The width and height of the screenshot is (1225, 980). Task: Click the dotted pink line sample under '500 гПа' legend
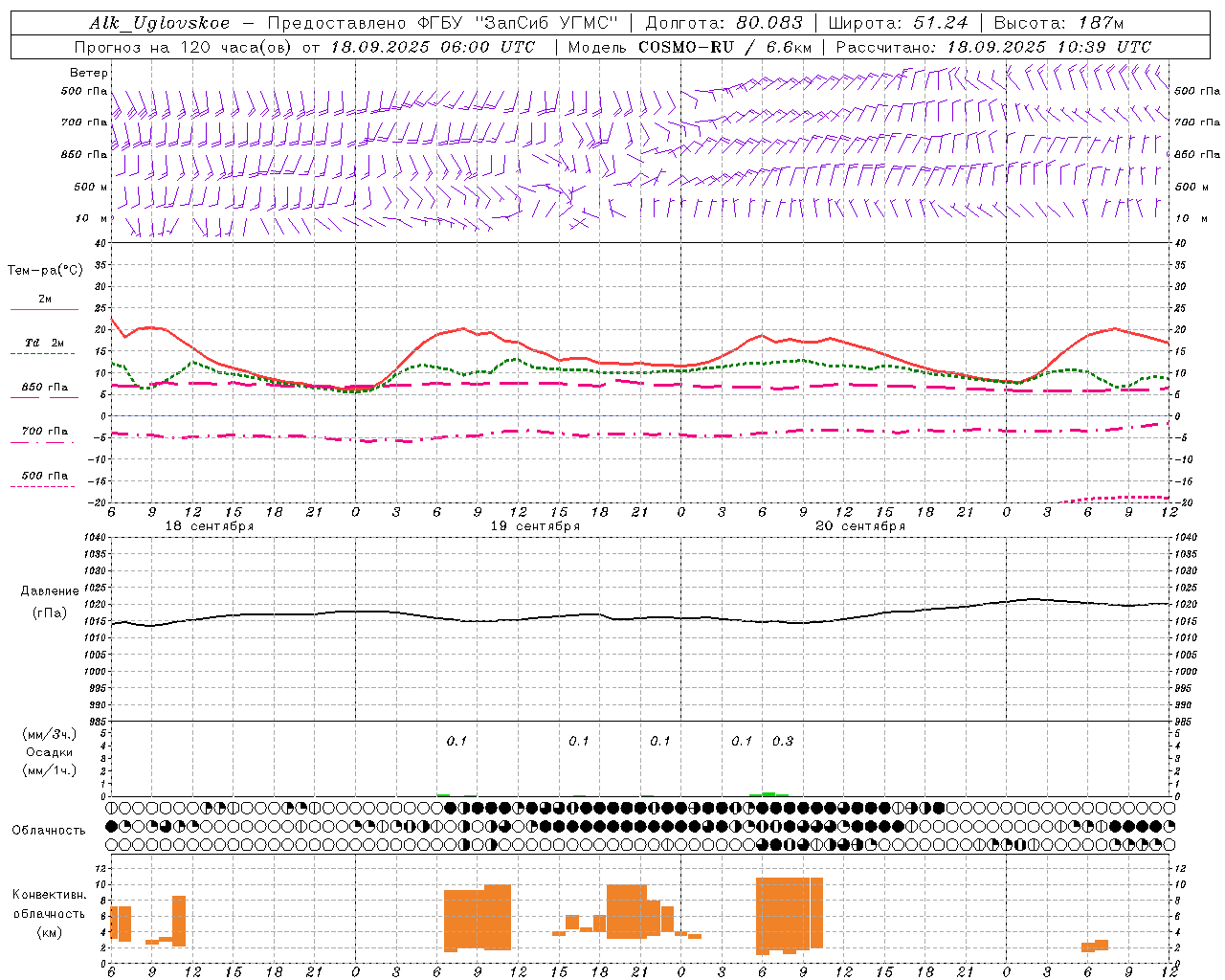pos(42,487)
